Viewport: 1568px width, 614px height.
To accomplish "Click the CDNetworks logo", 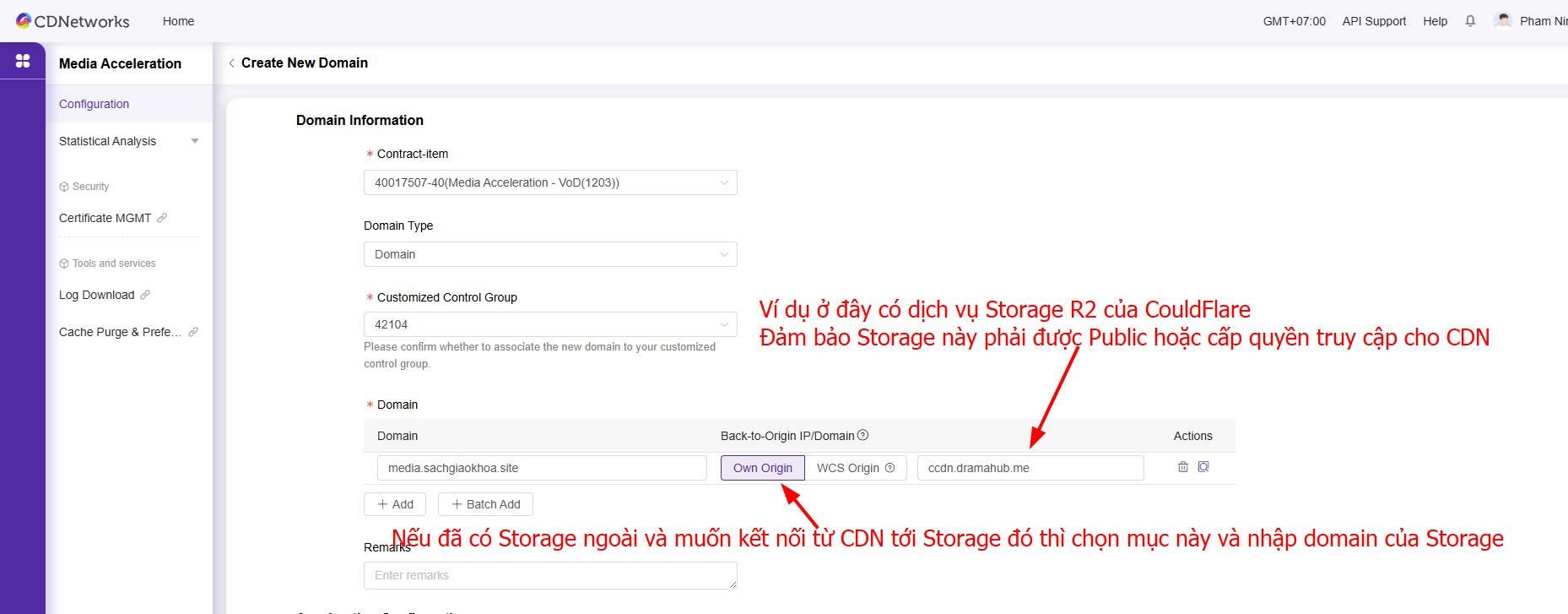I will [73, 21].
